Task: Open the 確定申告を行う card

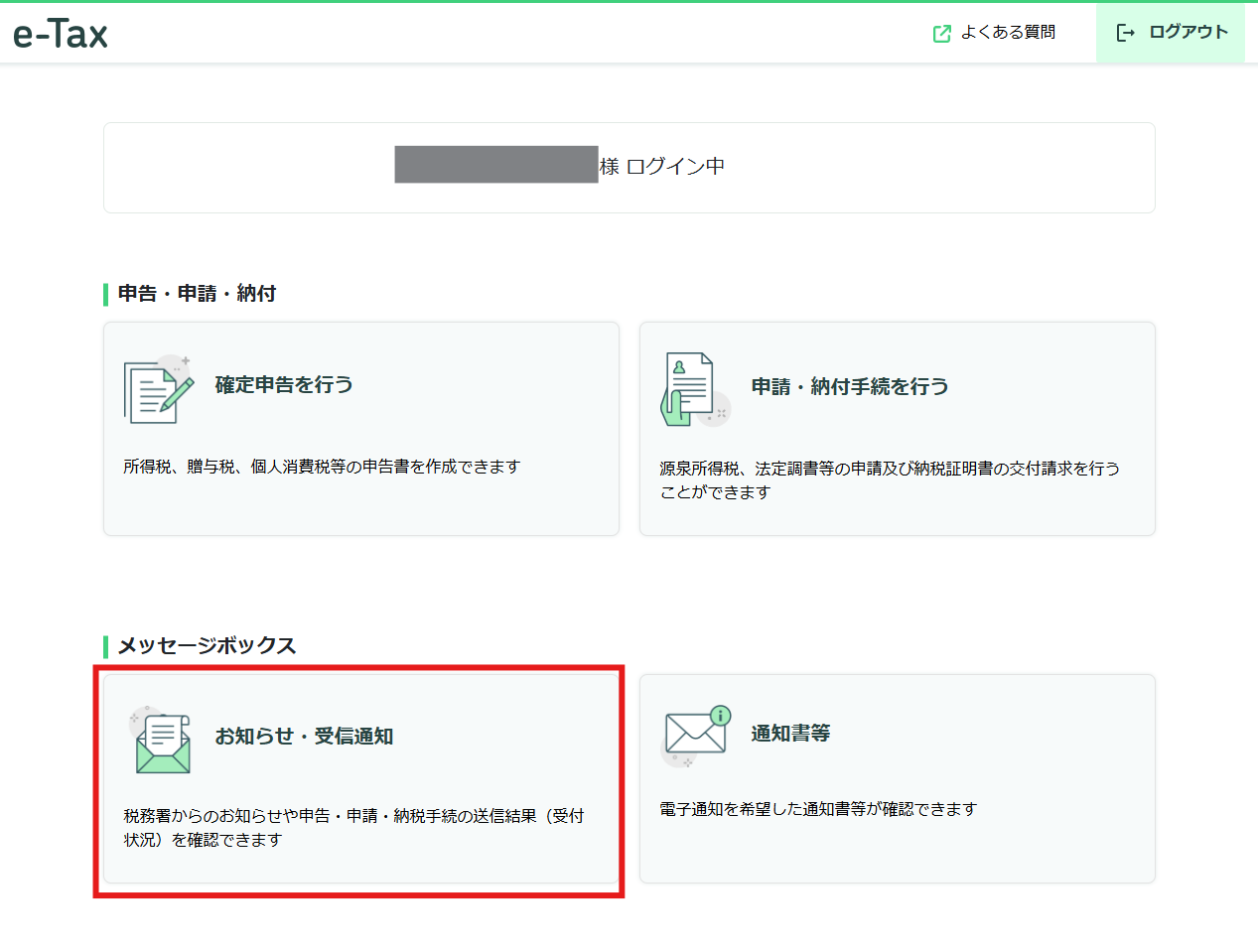Action: coord(360,428)
